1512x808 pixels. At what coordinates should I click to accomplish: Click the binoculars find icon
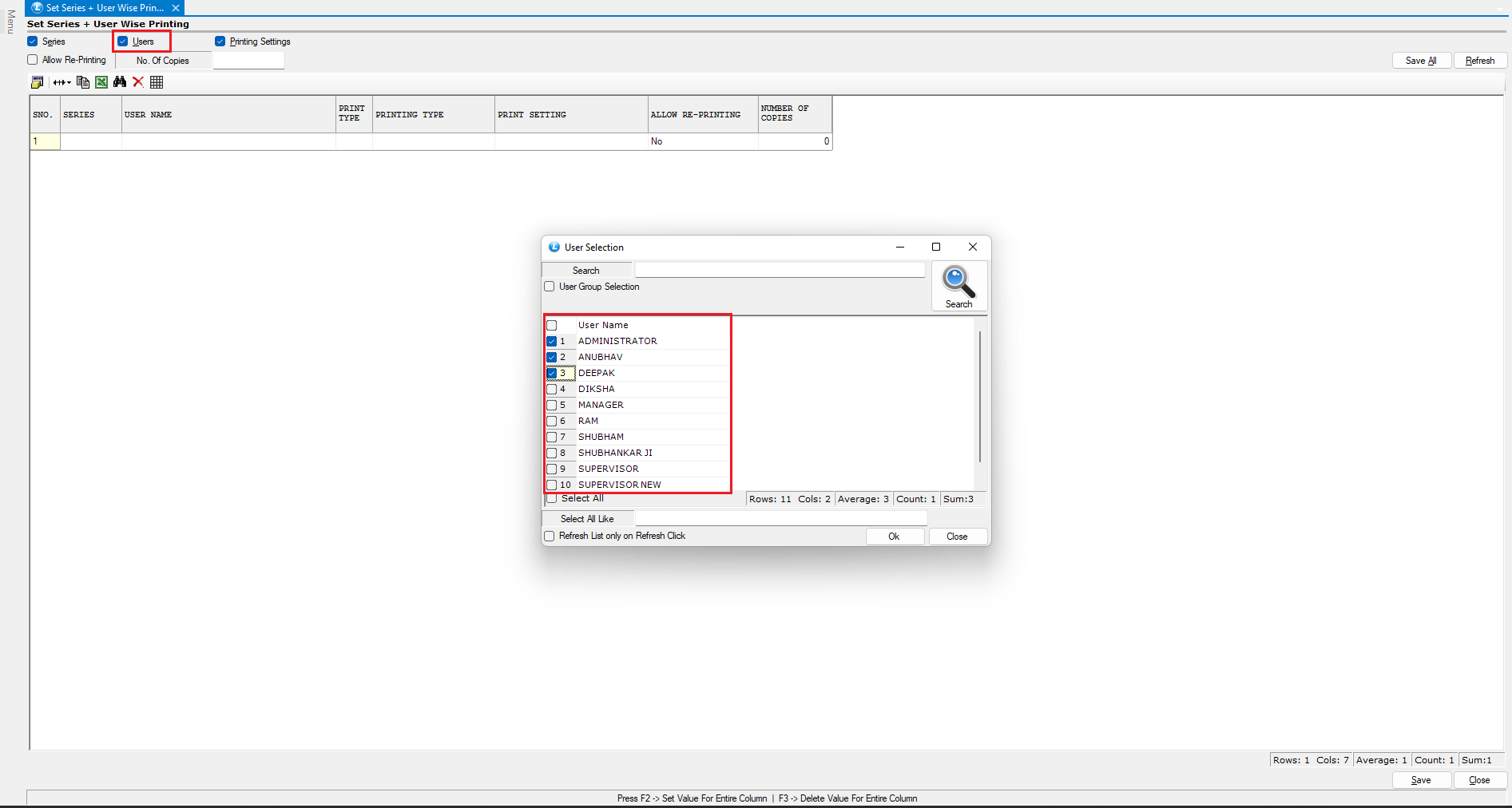pos(120,82)
